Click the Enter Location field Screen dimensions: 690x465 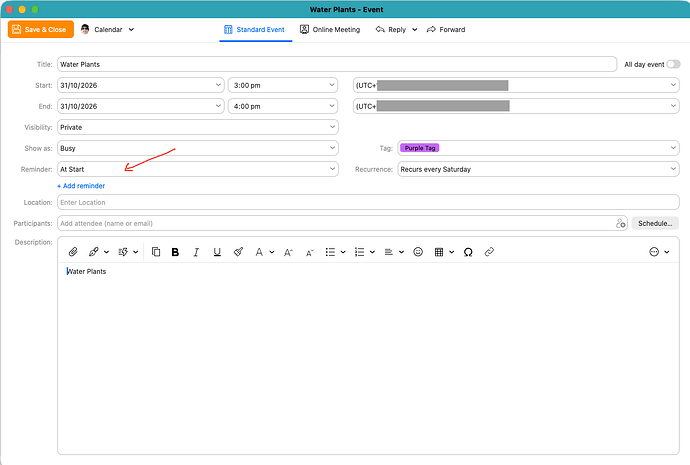(368, 202)
